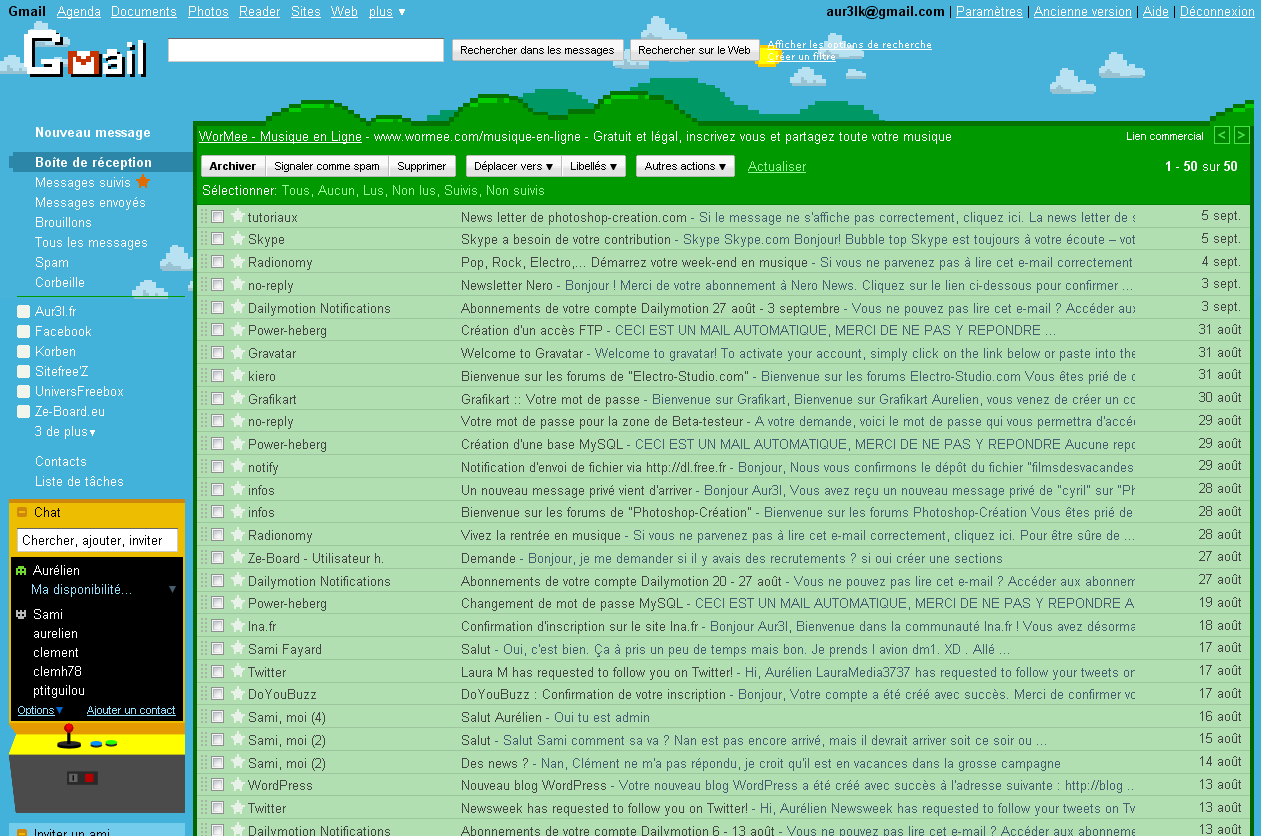Tick the WordPress message checkbox
This screenshot has width=1261, height=836.
tap(217, 785)
